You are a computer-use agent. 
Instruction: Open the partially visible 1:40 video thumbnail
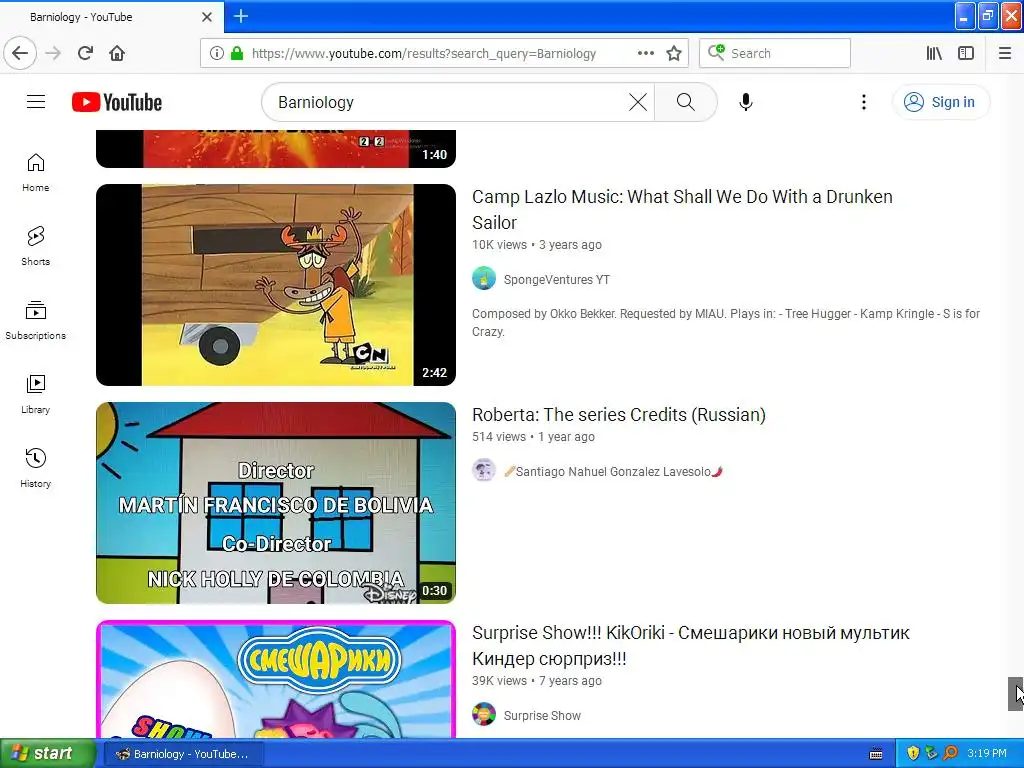coord(276,149)
